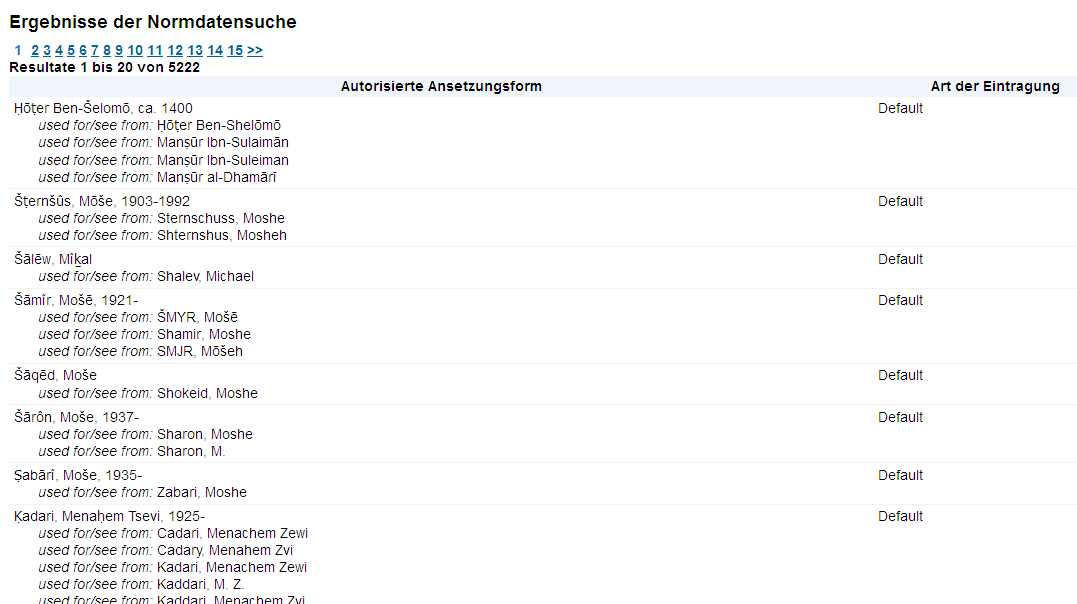Open Šṭernšûs, Mōše, 1903-1992 entry
The height and width of the screenshot is (604, 1077).
pos(102,201)
